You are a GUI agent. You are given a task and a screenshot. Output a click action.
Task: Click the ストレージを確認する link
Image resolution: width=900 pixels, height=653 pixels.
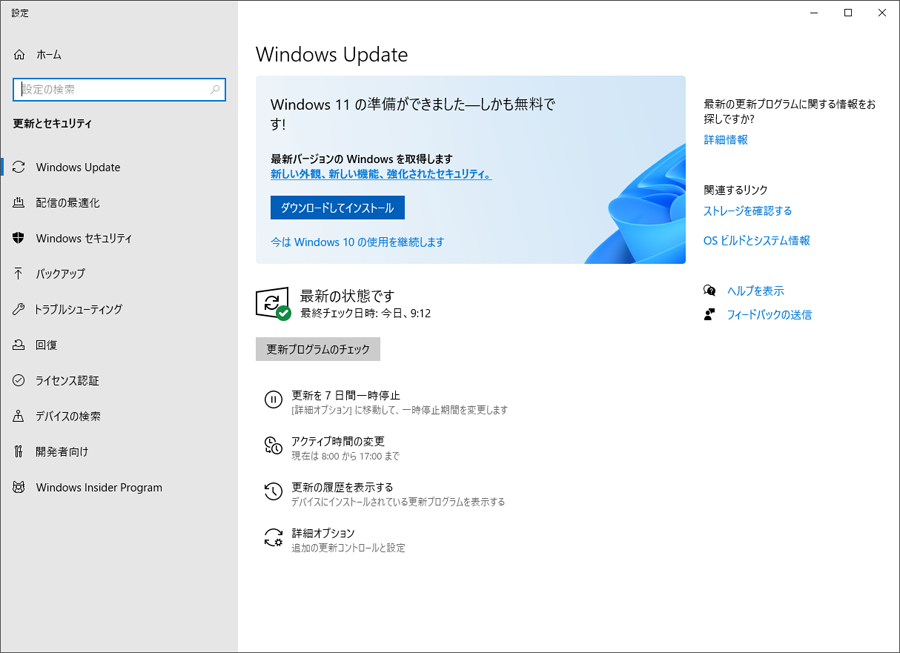tap(747, 211)
